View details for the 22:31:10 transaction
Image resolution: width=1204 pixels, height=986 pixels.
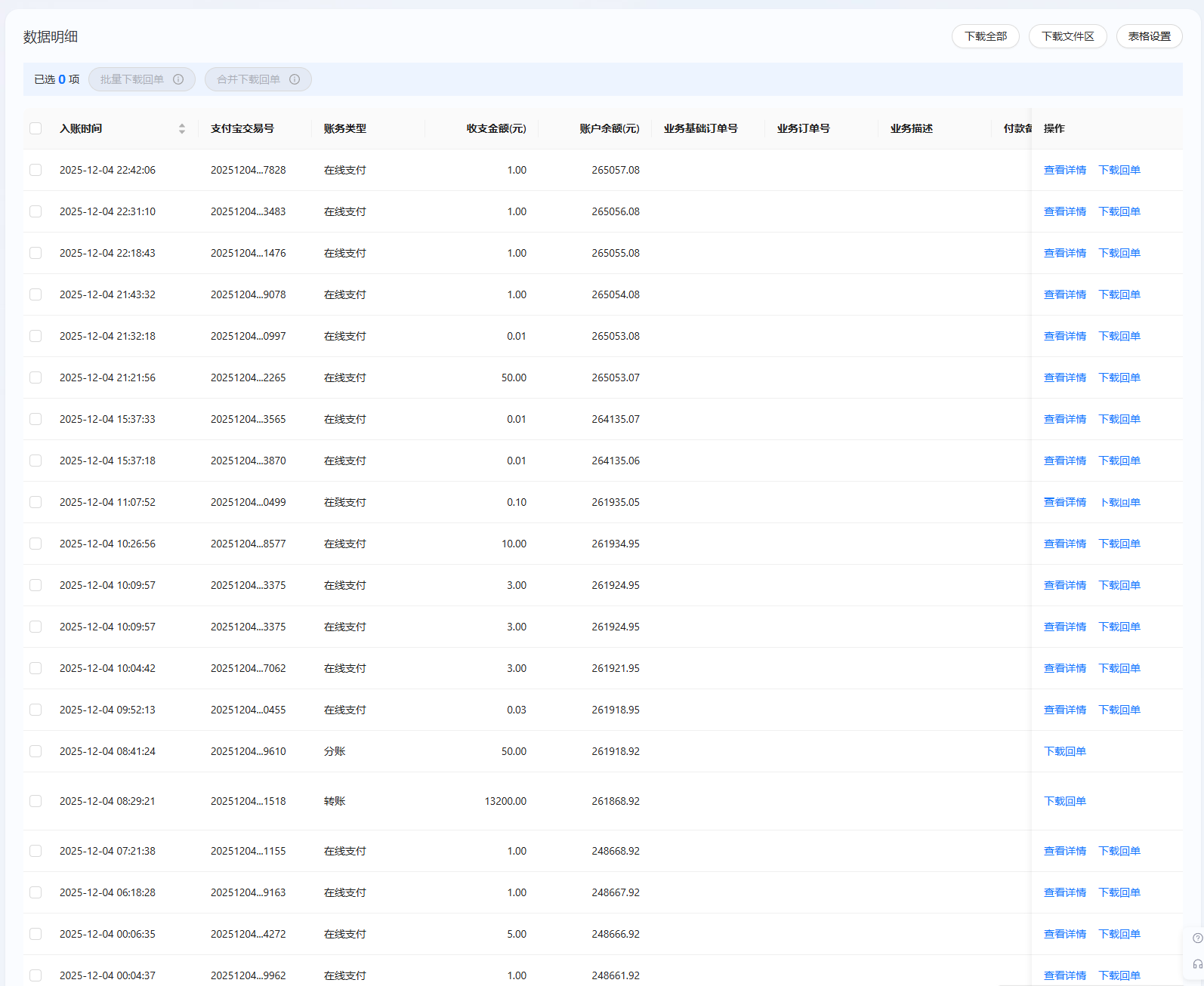pyautogui.click(x=1064, y=211)
